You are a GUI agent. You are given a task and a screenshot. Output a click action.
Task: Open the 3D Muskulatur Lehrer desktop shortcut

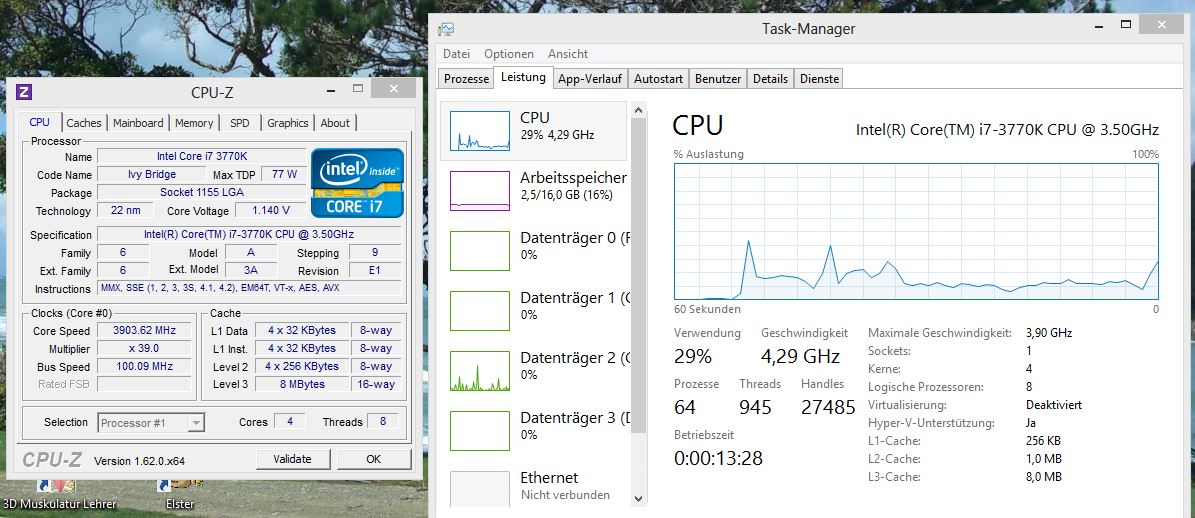(57, 488)
